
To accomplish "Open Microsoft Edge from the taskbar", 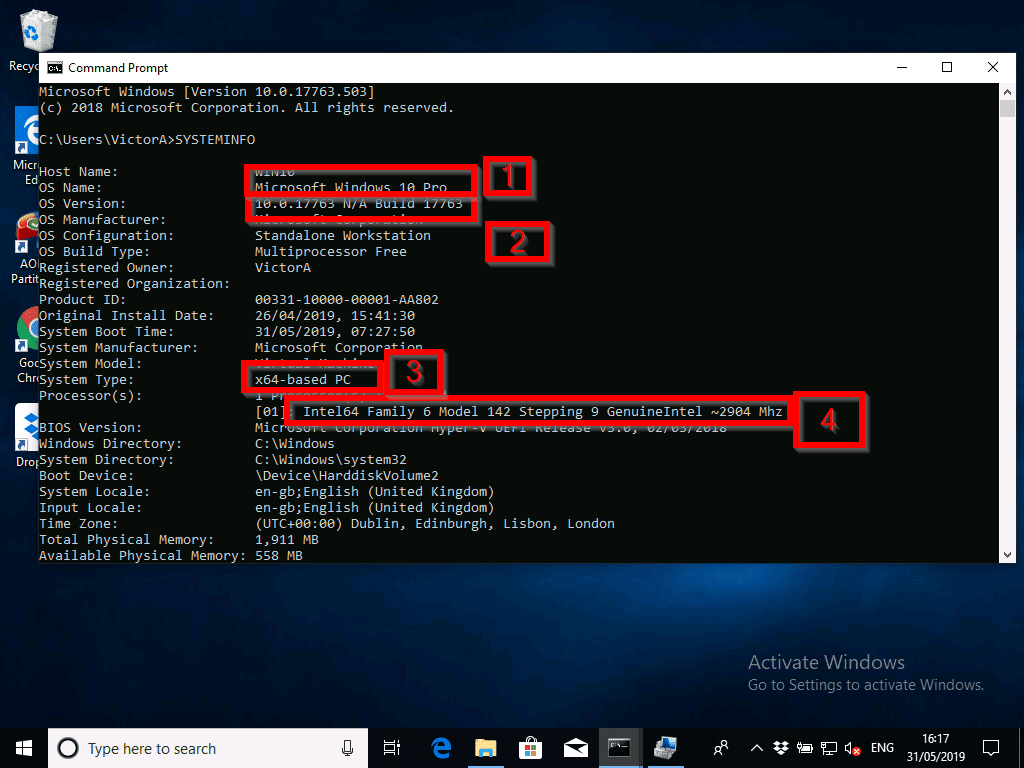I will 440,748.
